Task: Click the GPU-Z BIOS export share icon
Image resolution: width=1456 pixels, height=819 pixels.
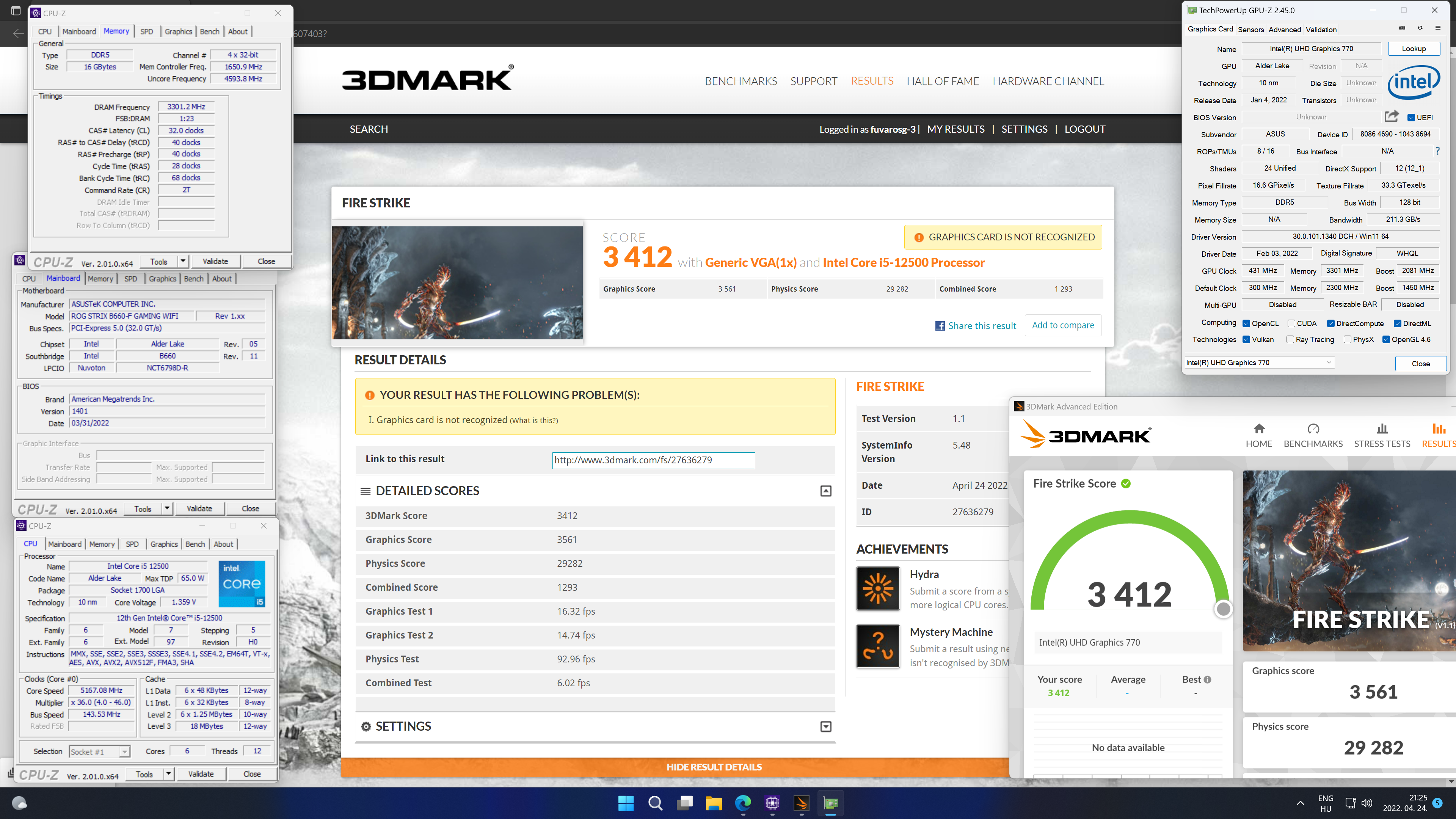Action: [x=1391, y=116]
